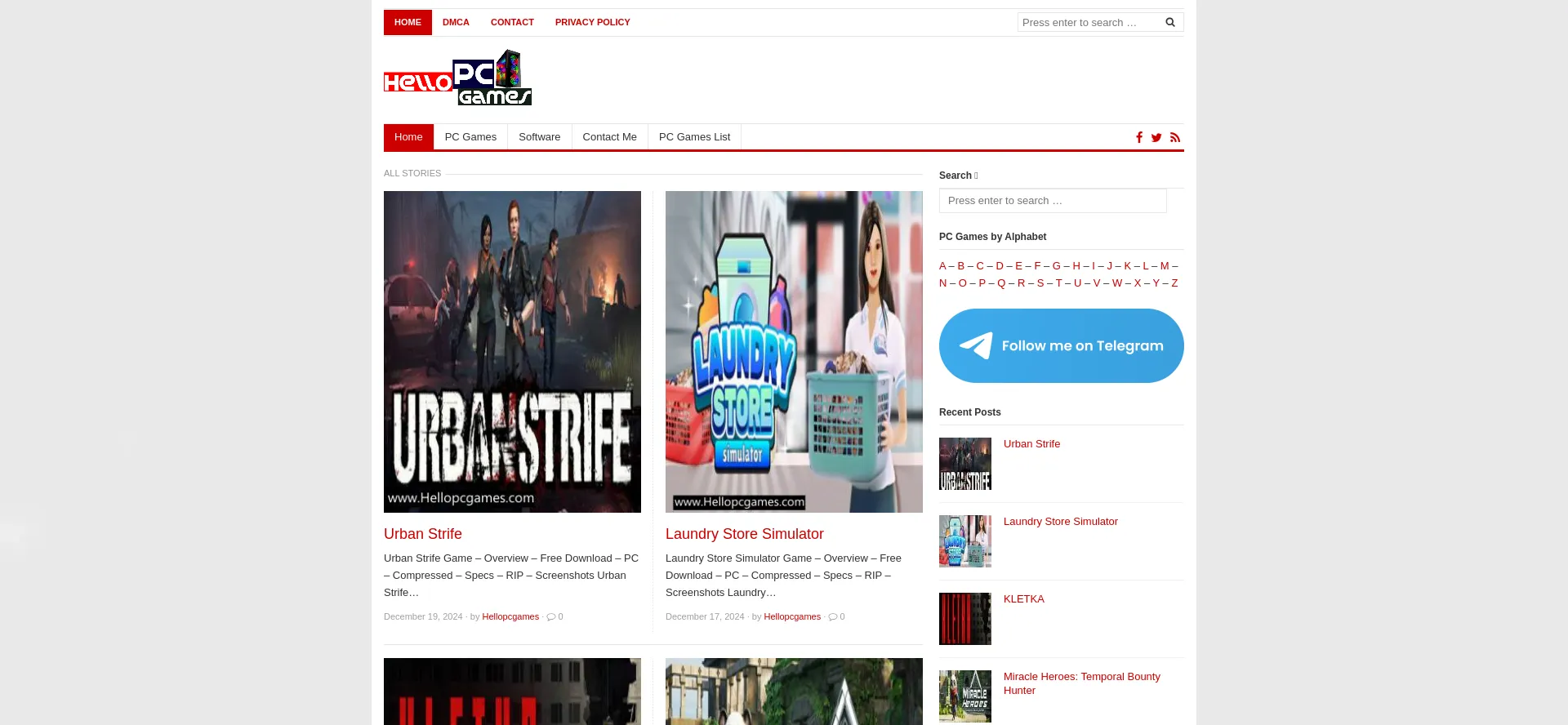Screen dimensions: 1568x725
Task: Open Laundry Store Simulator in Recent Posts
Action: [1060, 522]
